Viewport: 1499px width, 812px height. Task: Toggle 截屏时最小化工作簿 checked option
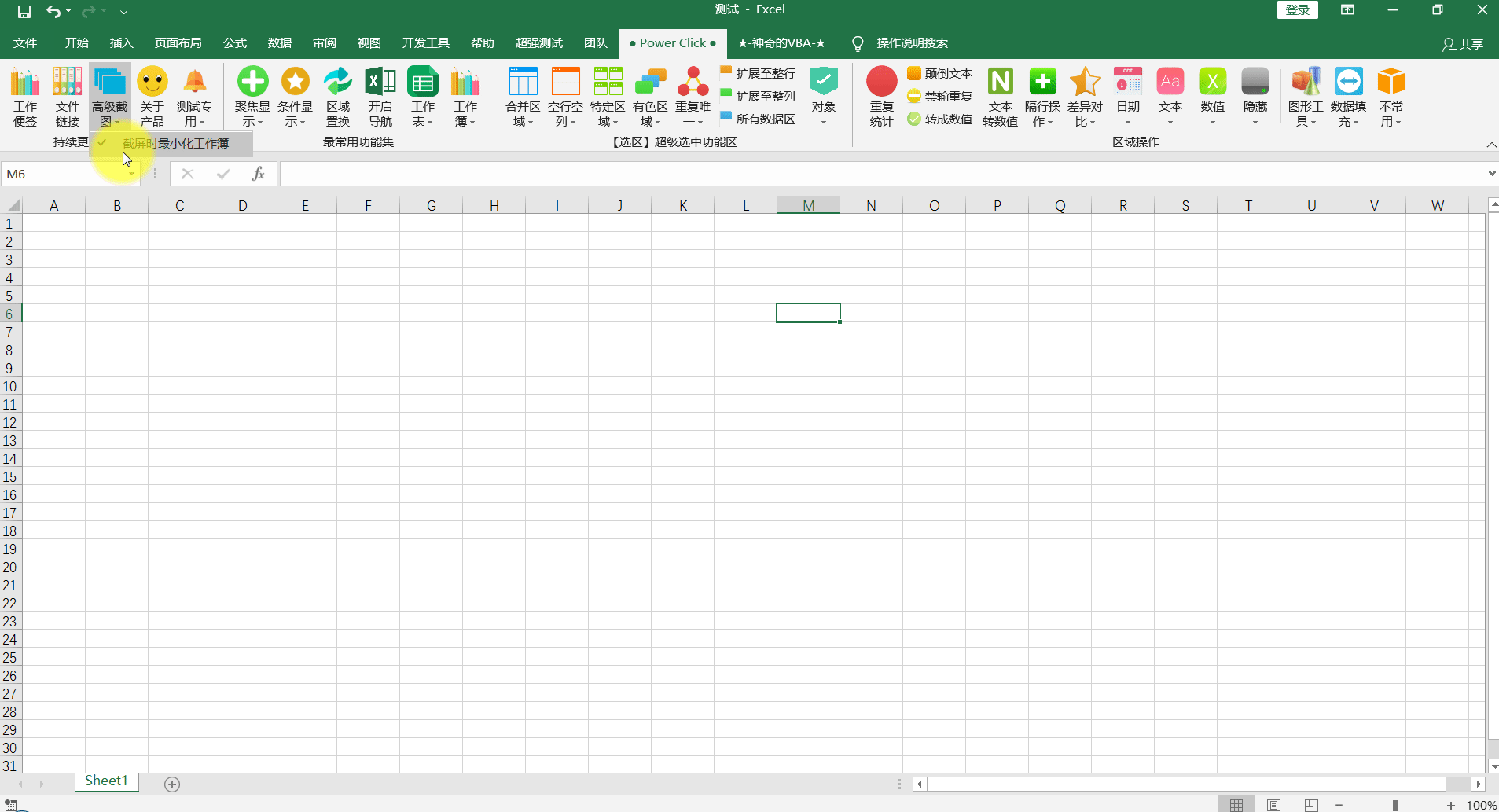(x=171, y=143)
